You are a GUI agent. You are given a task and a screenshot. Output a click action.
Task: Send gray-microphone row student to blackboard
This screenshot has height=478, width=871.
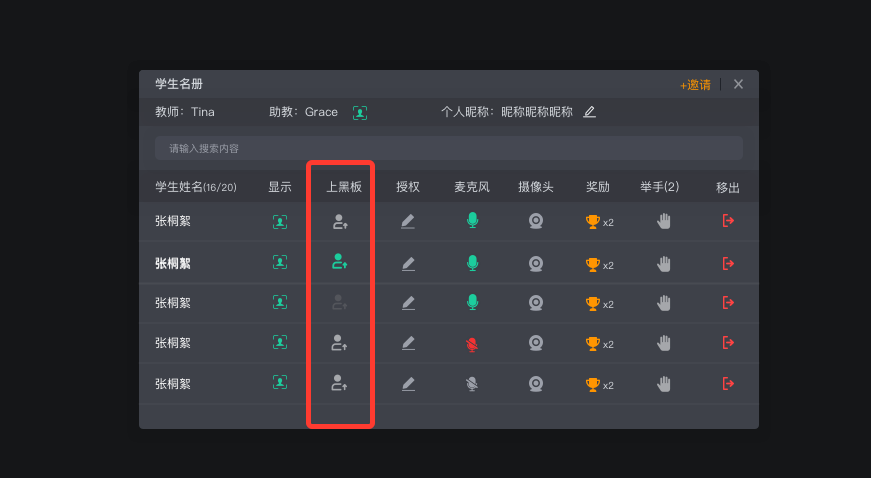click(340, 383)
